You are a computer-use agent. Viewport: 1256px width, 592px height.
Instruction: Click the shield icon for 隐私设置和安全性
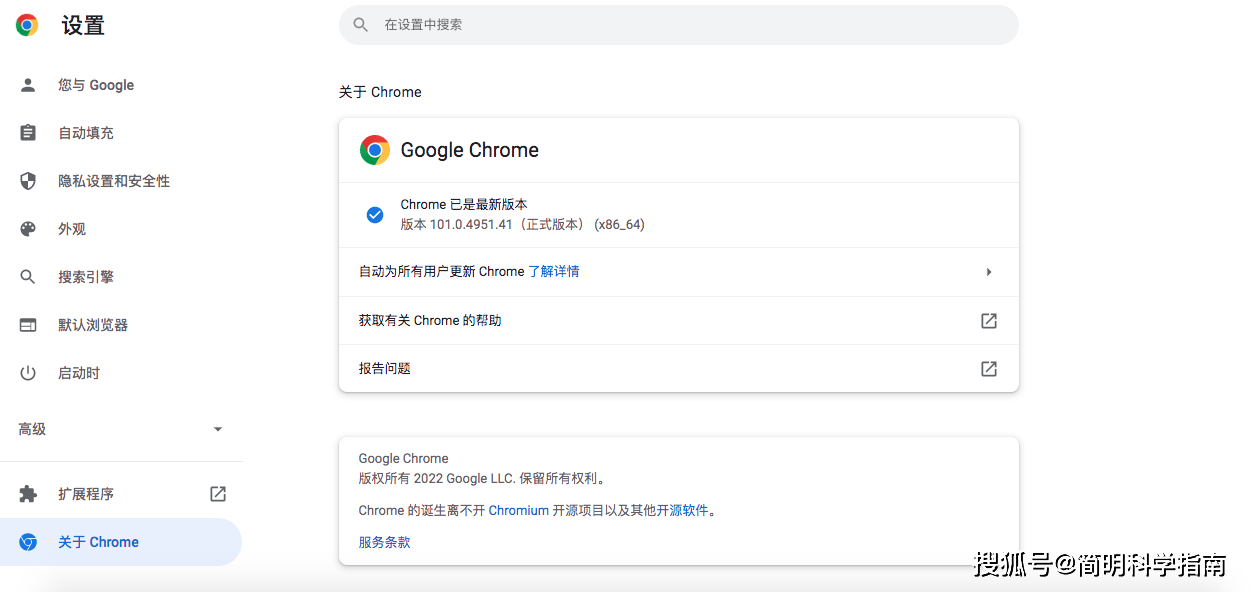28,181
